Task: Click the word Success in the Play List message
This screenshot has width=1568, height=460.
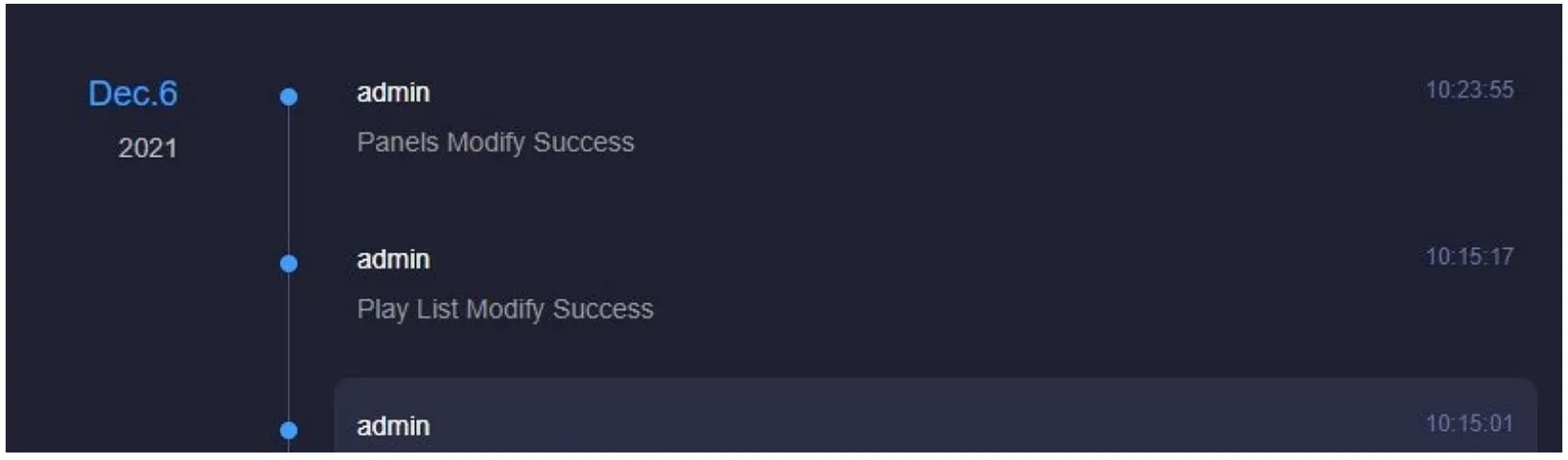Action: (x=603, y=310)
